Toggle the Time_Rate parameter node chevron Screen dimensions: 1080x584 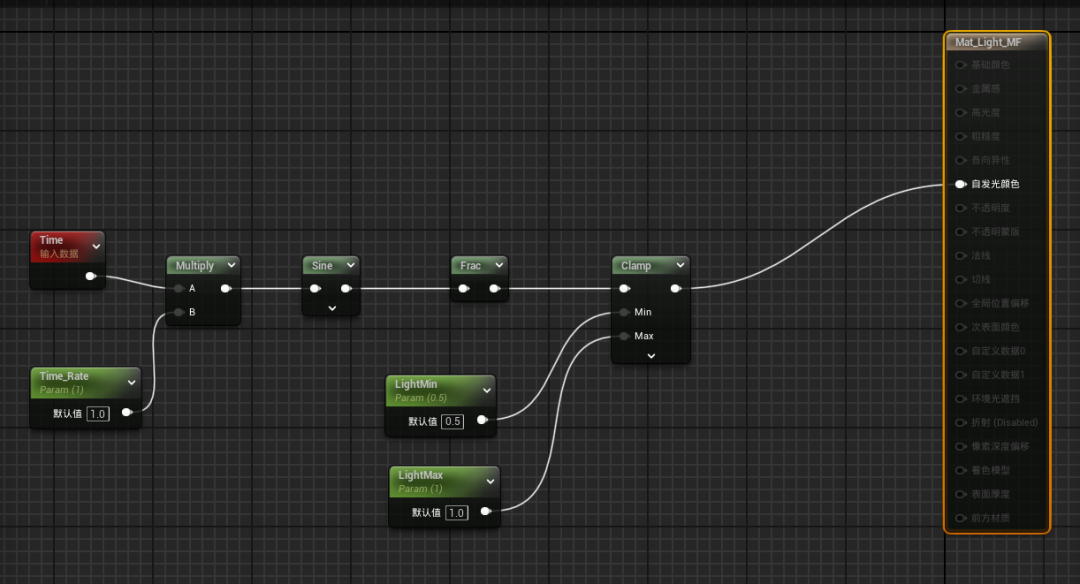(x=132, y=383)
